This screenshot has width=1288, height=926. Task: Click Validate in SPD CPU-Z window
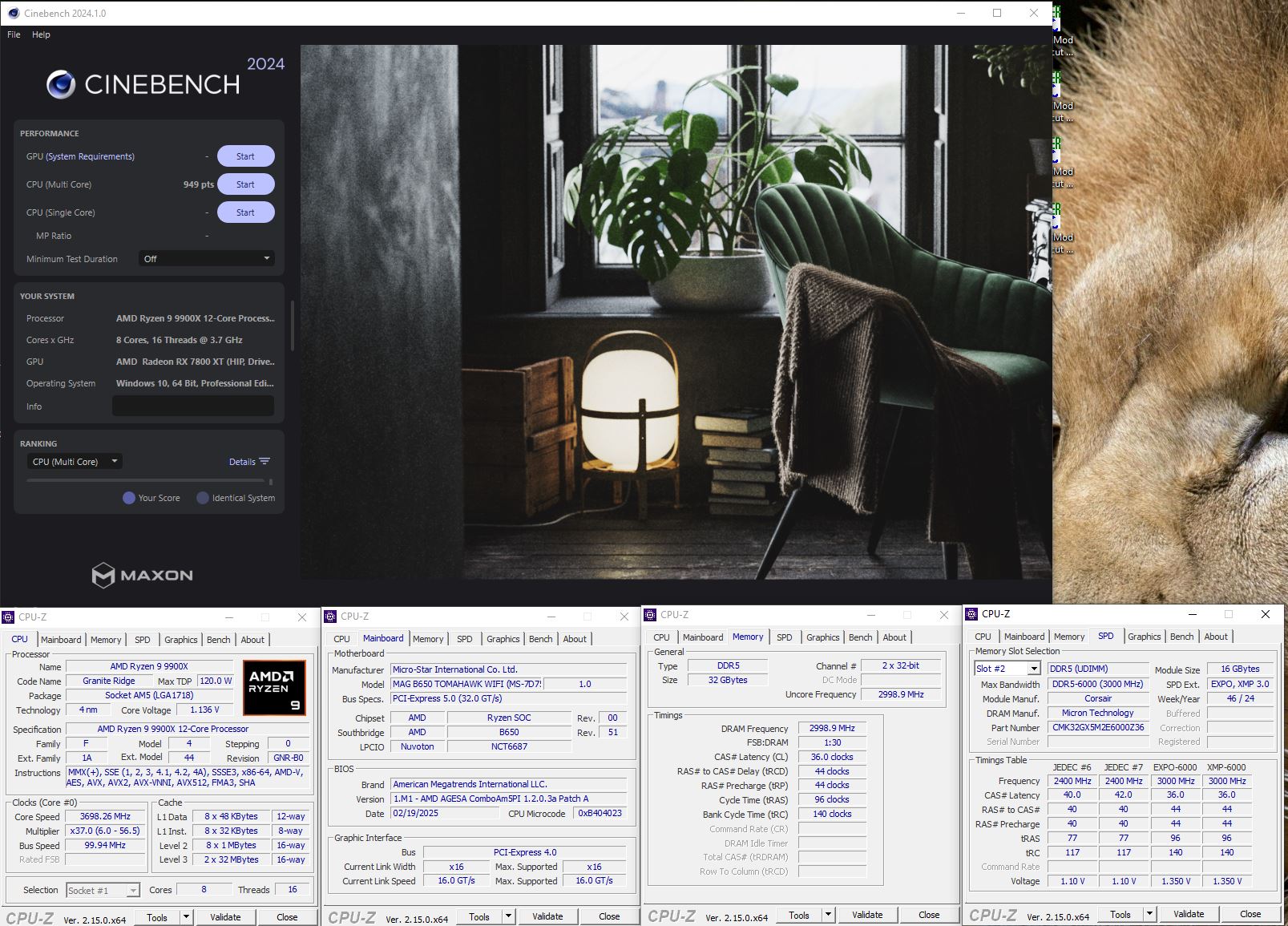point(1189,914)
